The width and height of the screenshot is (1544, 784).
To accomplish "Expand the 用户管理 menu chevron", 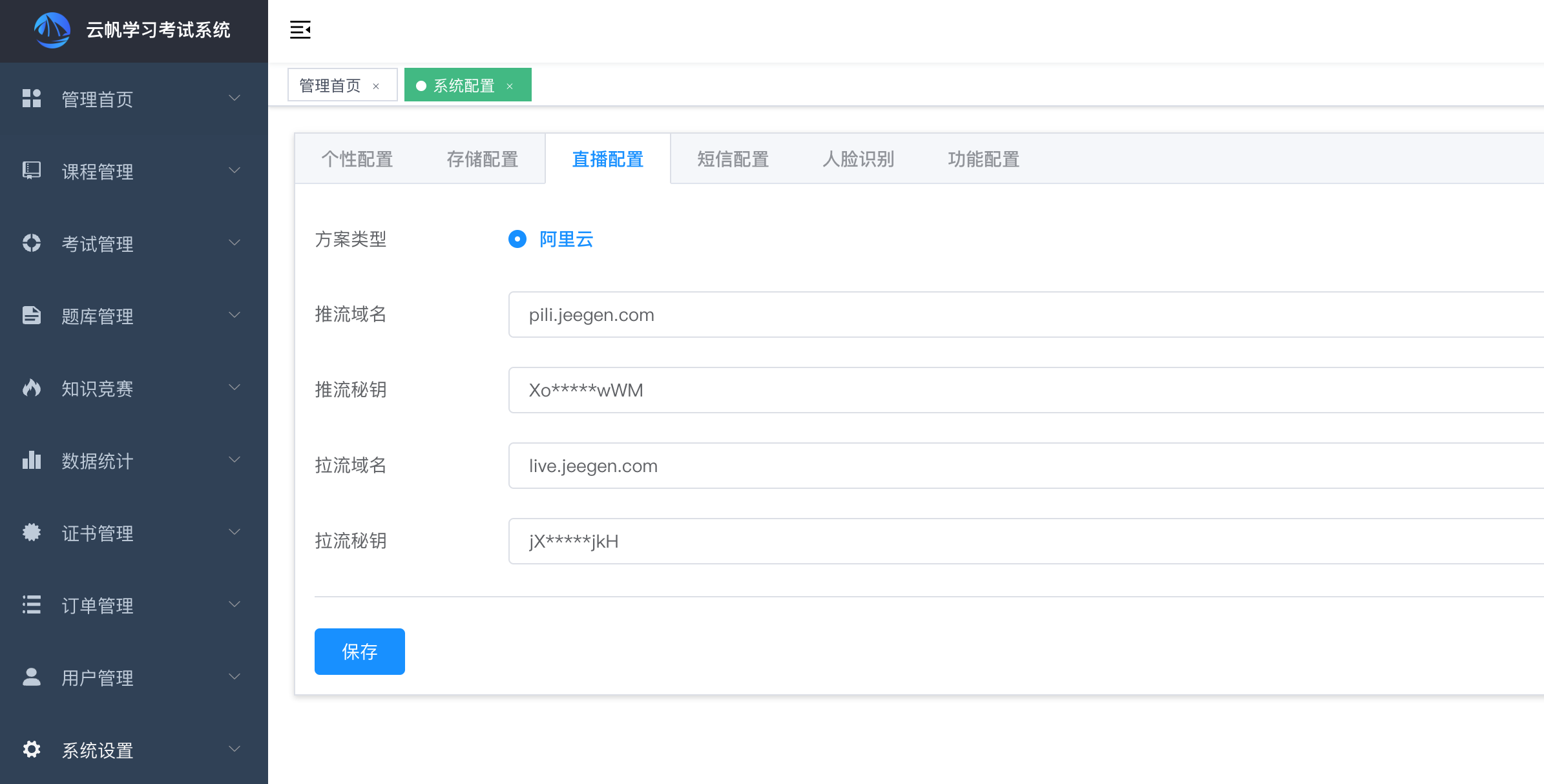I will coord(235,677).
